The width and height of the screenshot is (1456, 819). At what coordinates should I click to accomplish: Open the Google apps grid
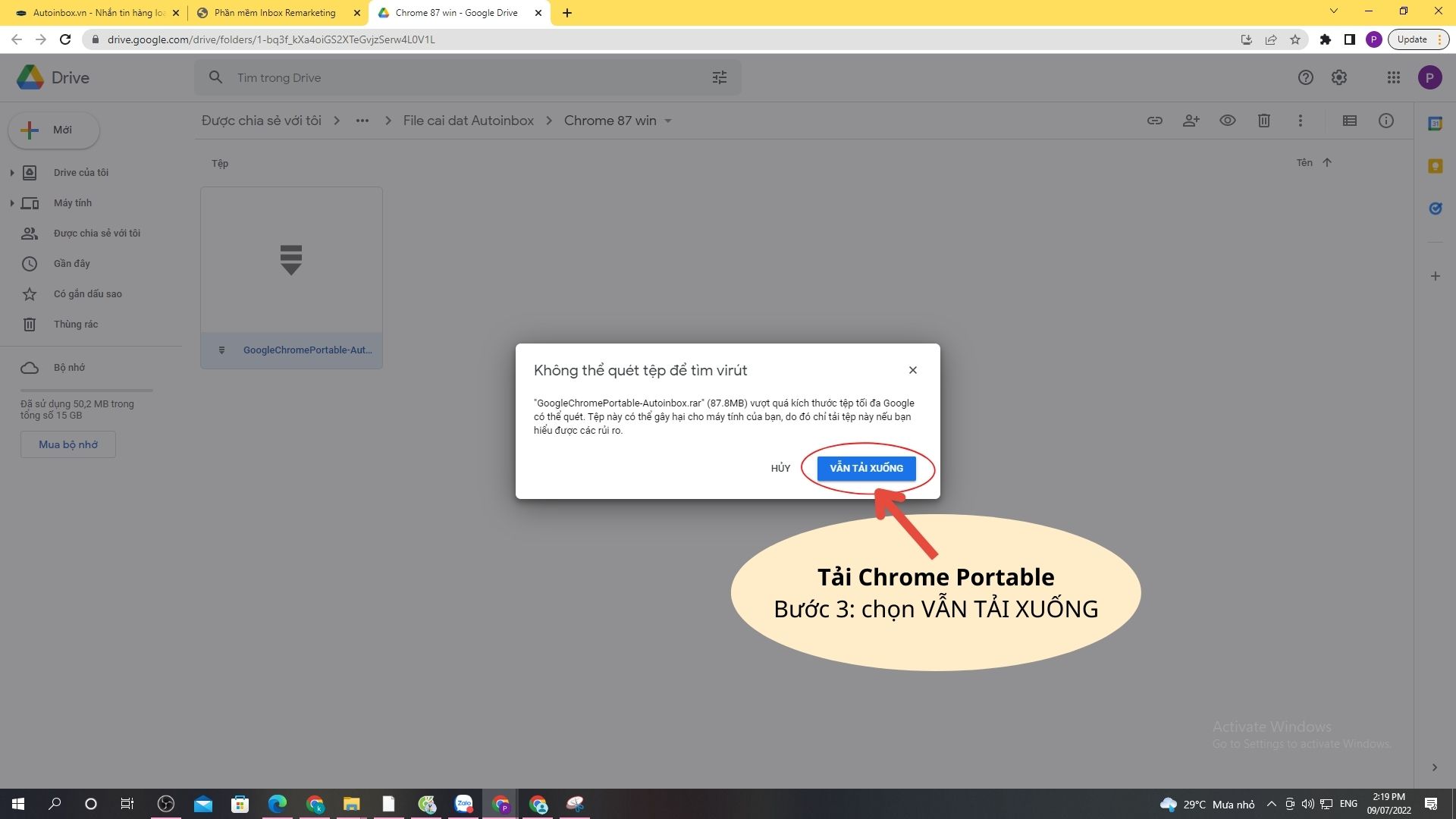click(x=1393, y=77)
